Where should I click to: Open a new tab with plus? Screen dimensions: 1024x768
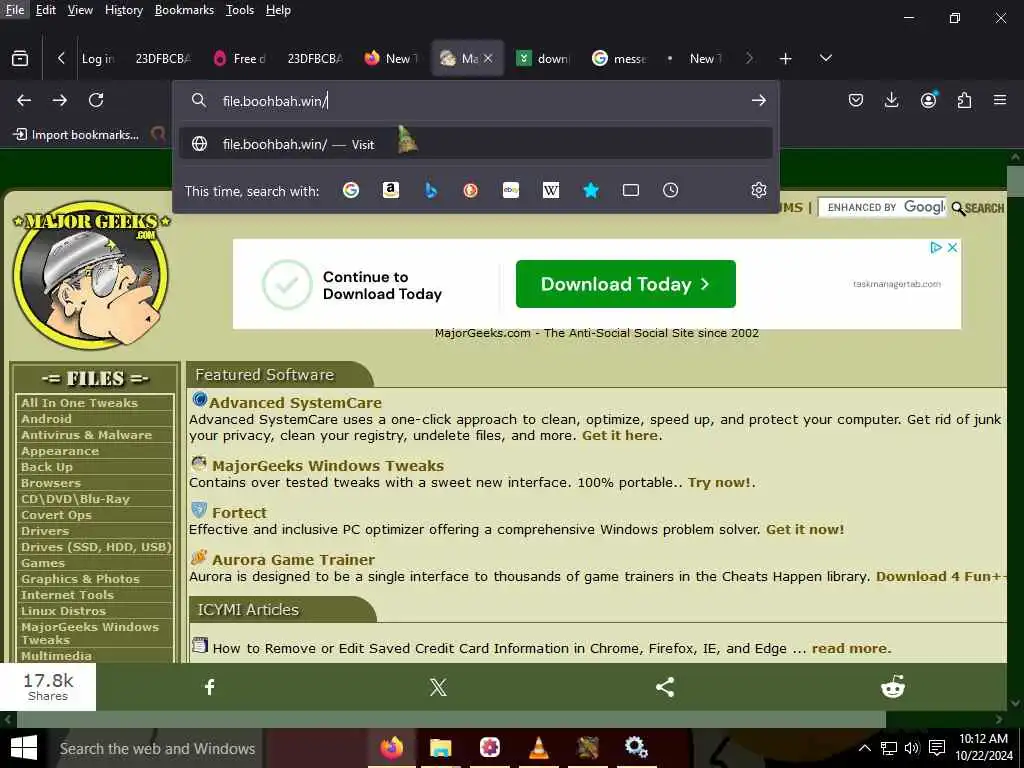tap(786, 58)
